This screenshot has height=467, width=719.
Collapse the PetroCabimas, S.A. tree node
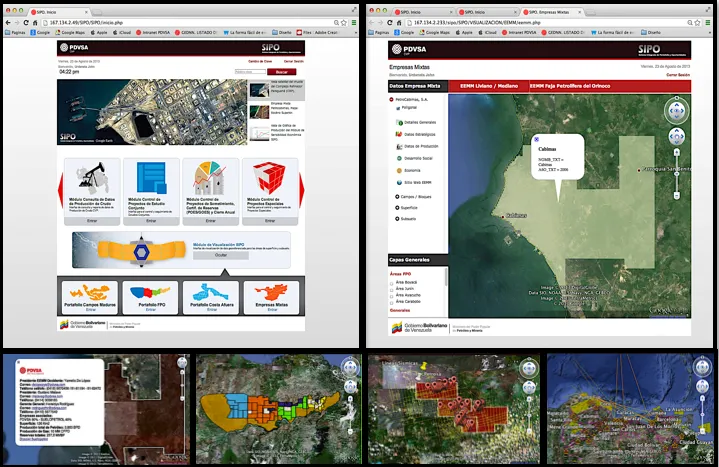(391, 100)
